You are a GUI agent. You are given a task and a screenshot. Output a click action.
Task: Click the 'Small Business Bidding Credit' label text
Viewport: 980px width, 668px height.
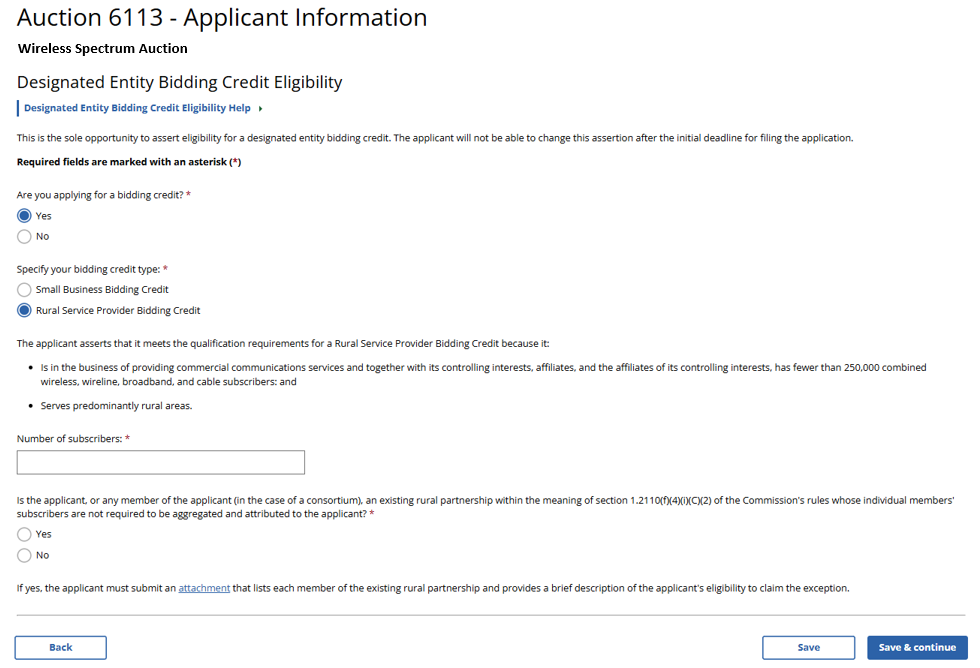[102, 289]
